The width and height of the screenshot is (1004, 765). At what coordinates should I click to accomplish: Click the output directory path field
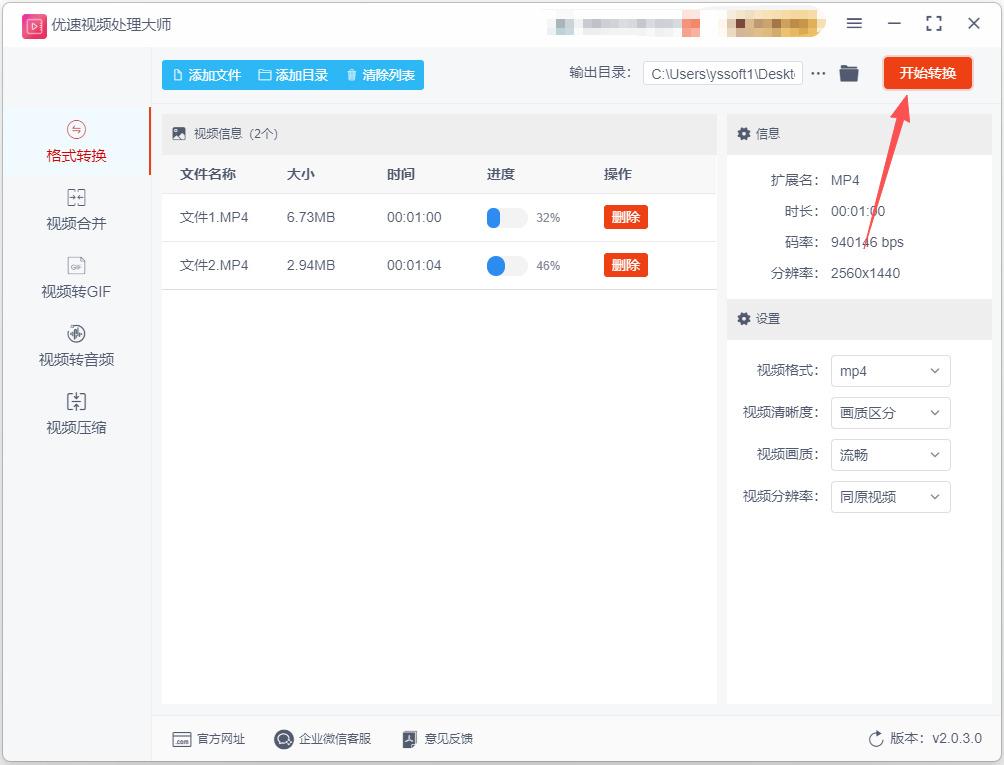[723, 74]
